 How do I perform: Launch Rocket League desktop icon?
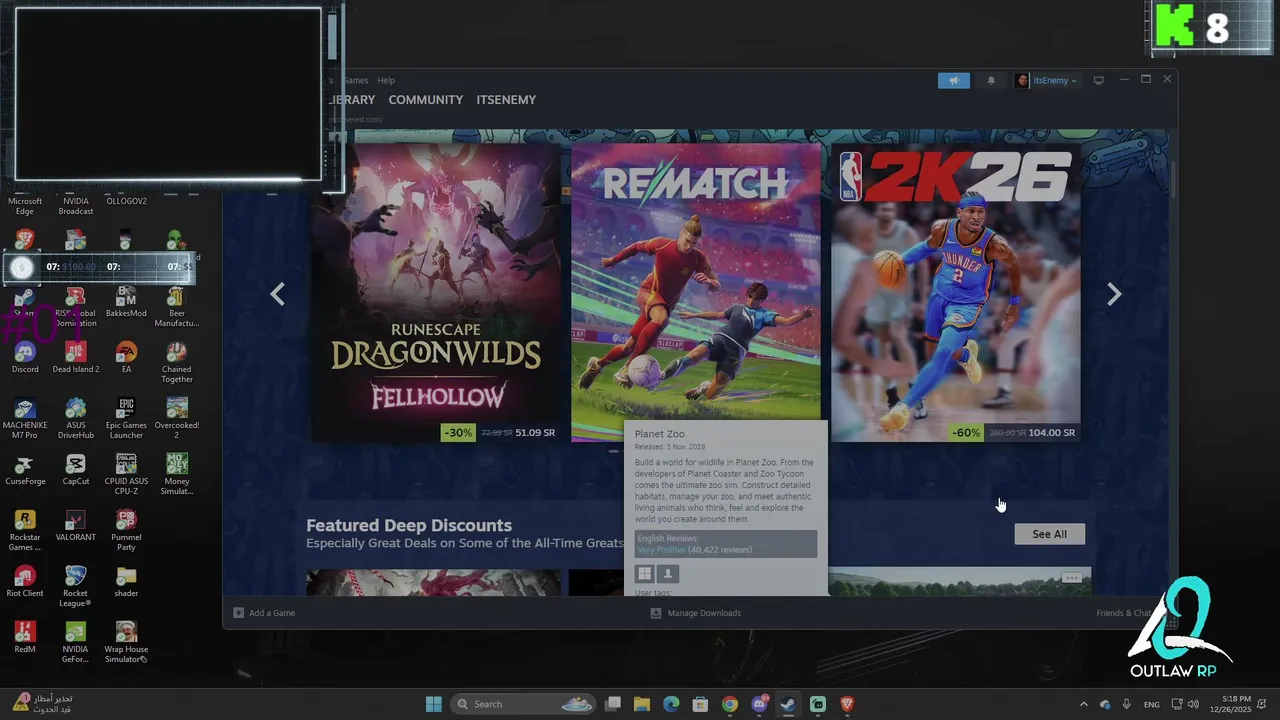pyautogui.click(x=75, y=586)
